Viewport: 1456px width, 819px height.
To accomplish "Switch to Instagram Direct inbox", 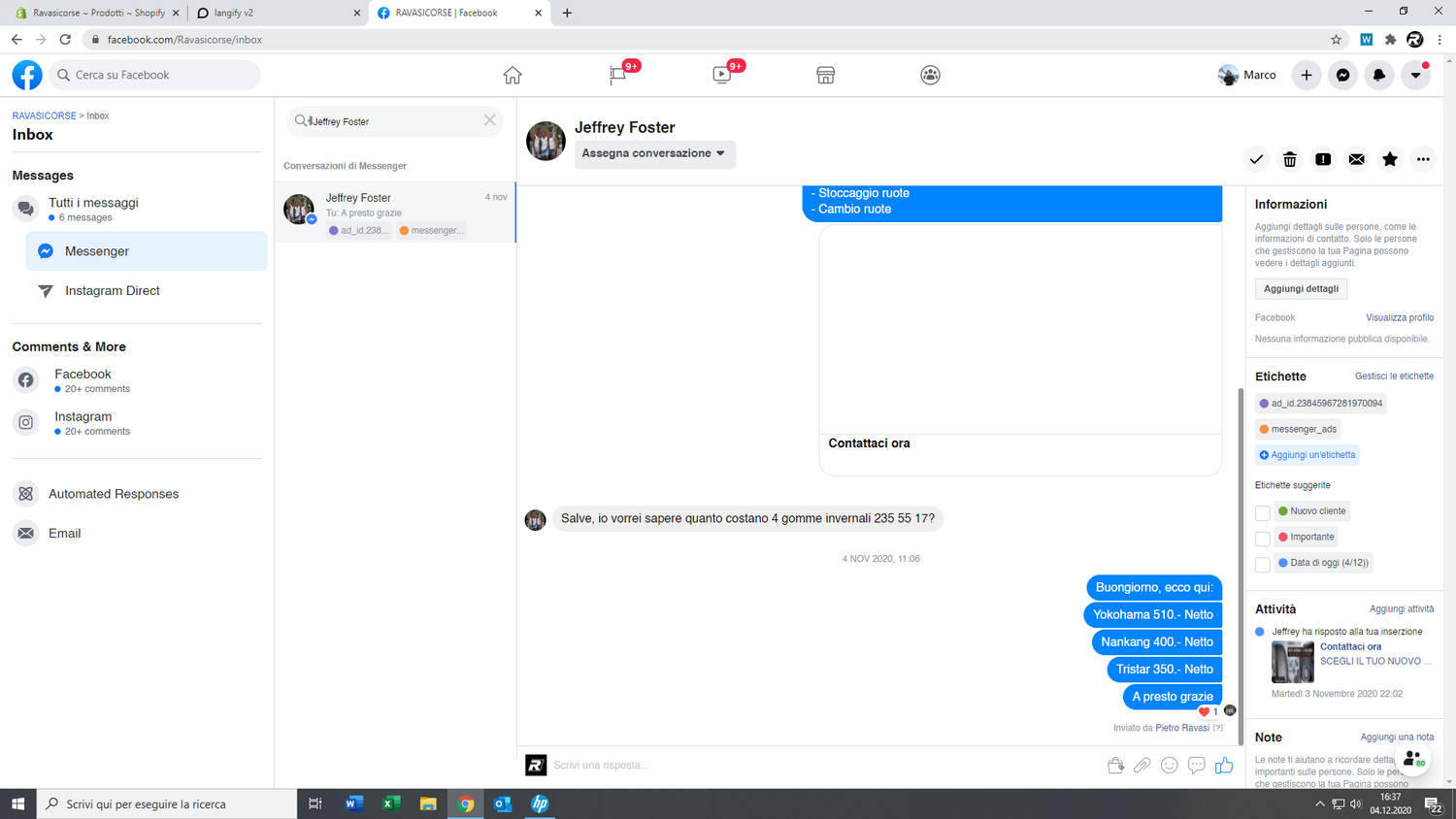I will tap(112, 291).
